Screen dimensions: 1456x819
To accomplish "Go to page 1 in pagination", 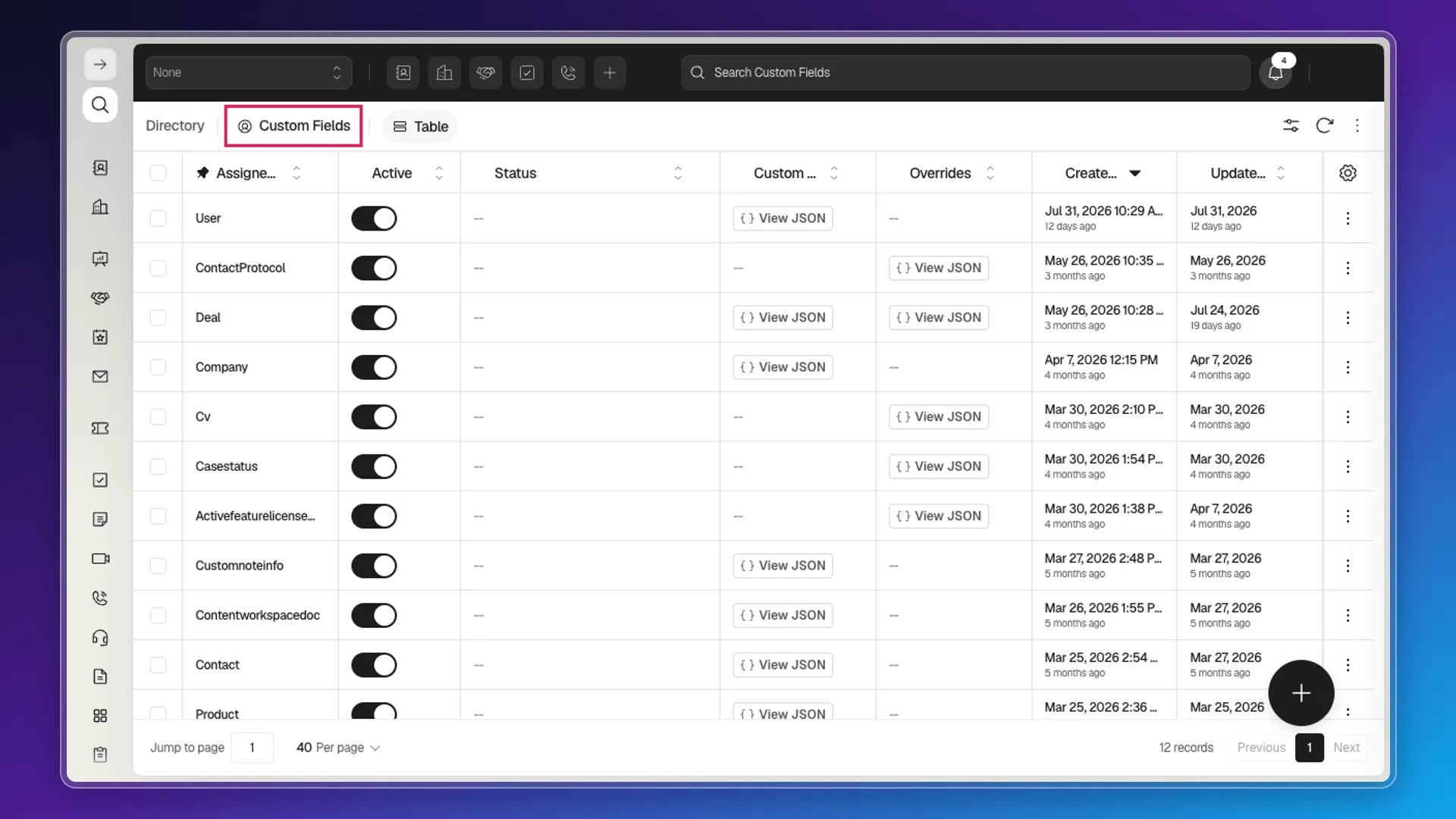I will 1310,748.
